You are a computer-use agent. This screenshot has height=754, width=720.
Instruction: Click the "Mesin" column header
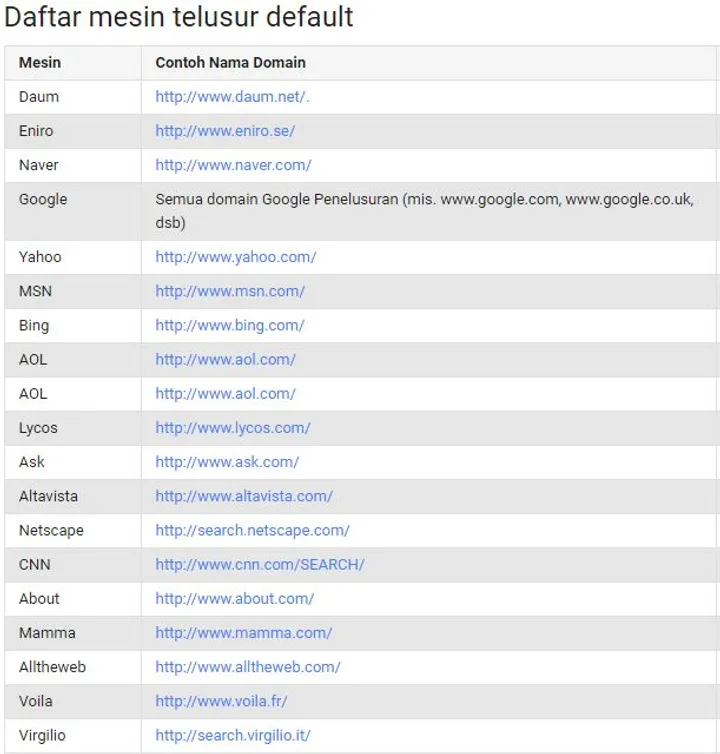pyautogui.click(x=40, y=62)
